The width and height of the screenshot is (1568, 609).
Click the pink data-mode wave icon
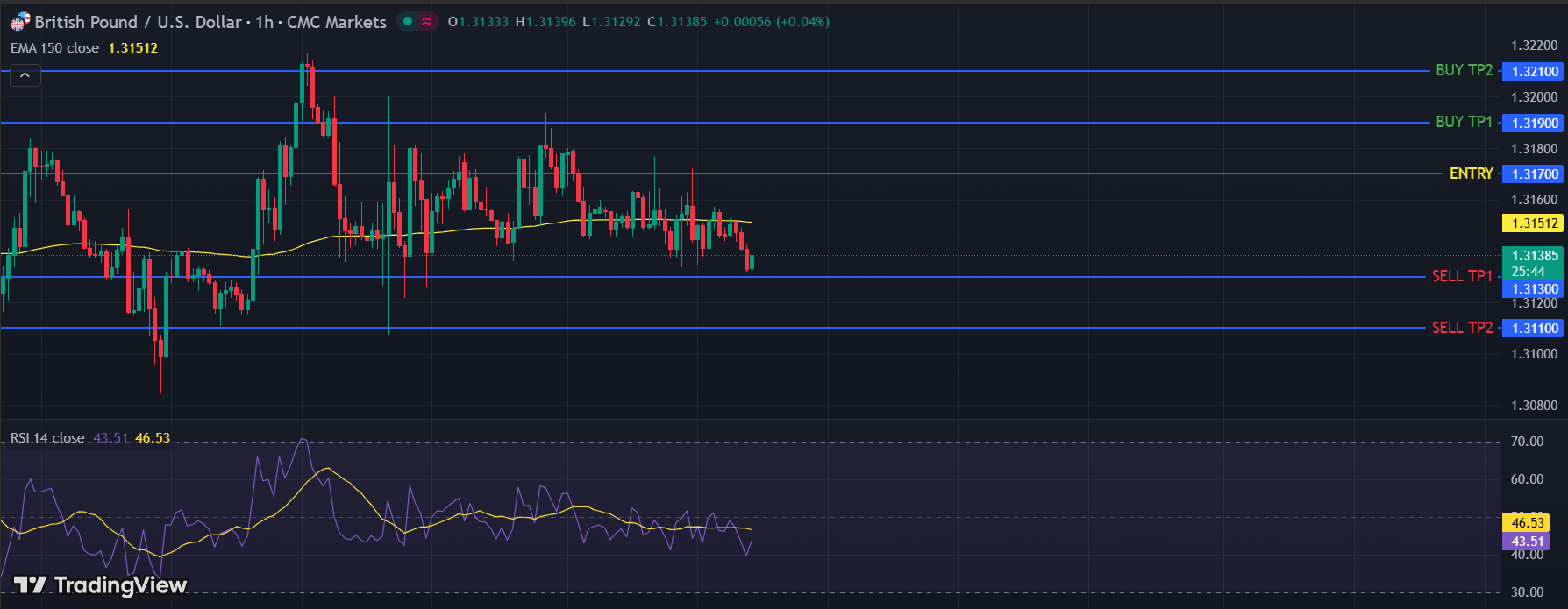[427, 21]
